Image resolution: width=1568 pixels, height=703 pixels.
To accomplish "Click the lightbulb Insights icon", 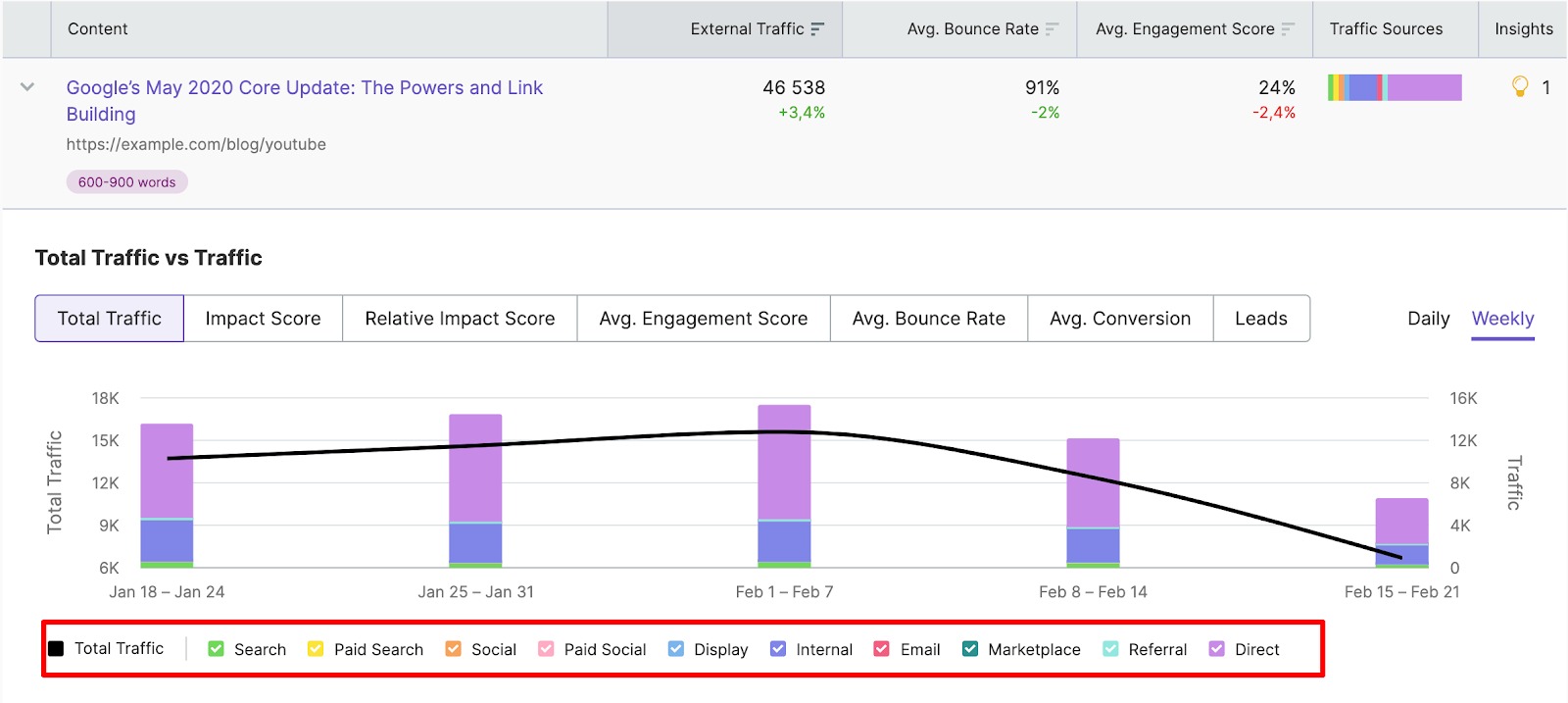I will (1520, 87).
